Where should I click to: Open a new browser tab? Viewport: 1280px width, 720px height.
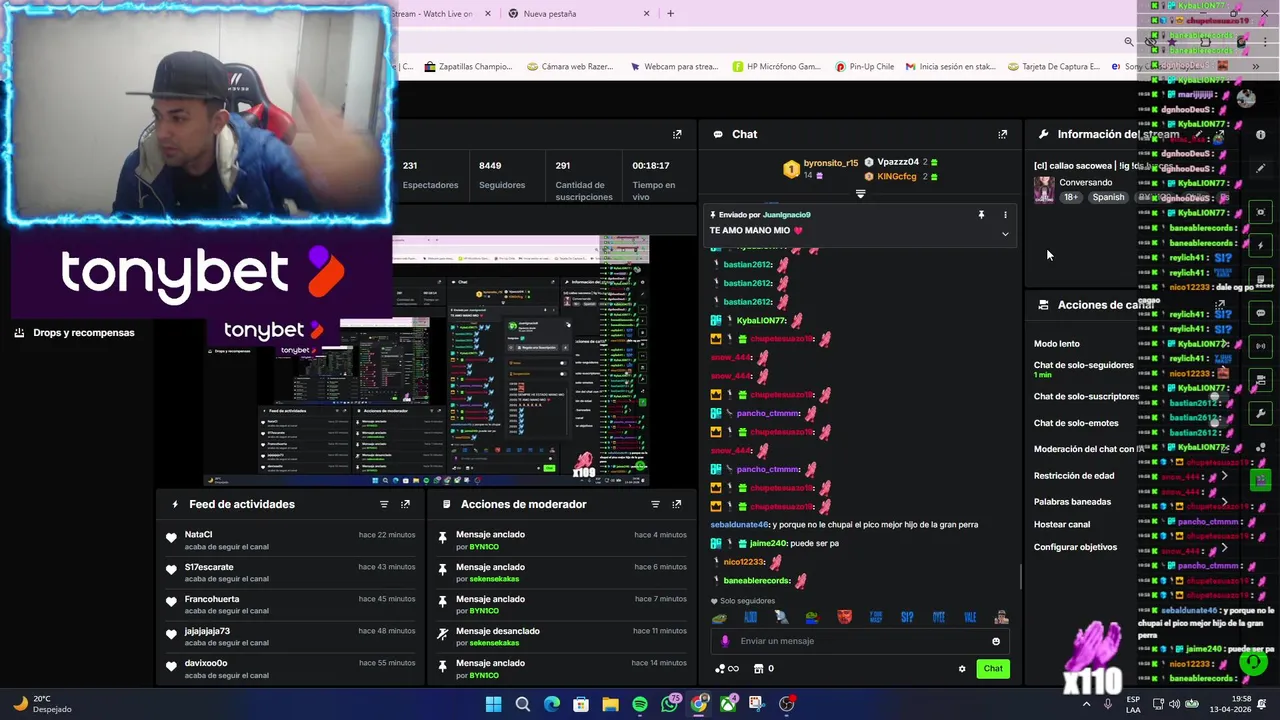pyautogui.click(x=670, y=14)
